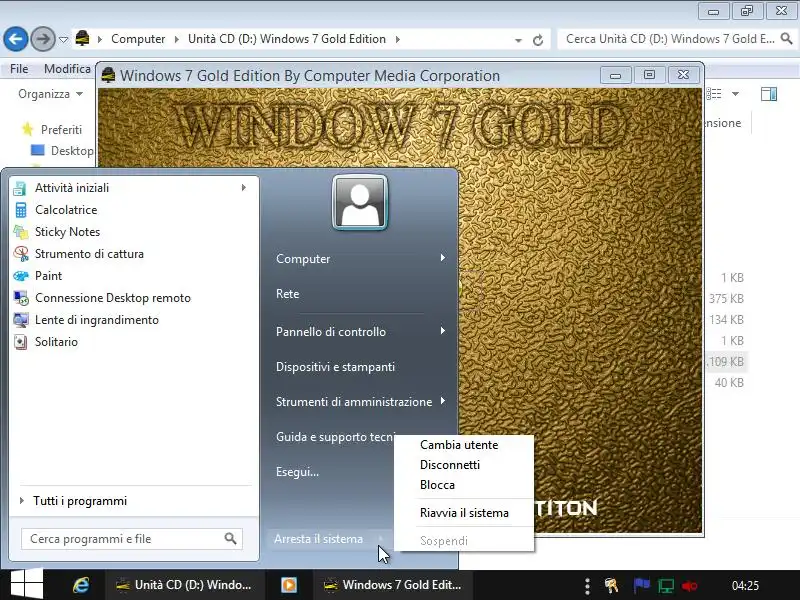Launch Connessione Desktop remoto

point(113,297)
